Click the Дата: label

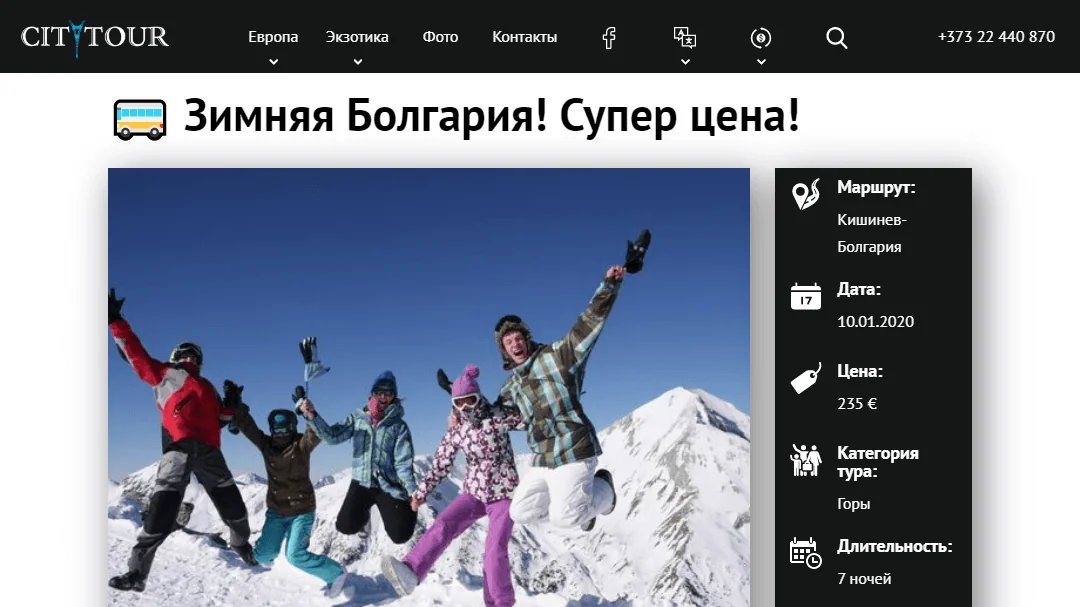(859, 289)
